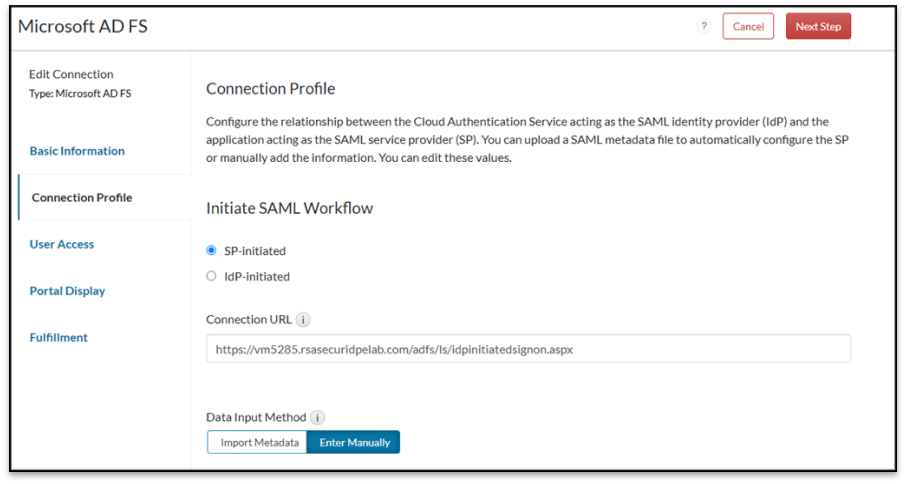Image resolution: width=906 pixels, height=484 pixels.
Task: Click the Connection Profile main heading
Action: 270,89
